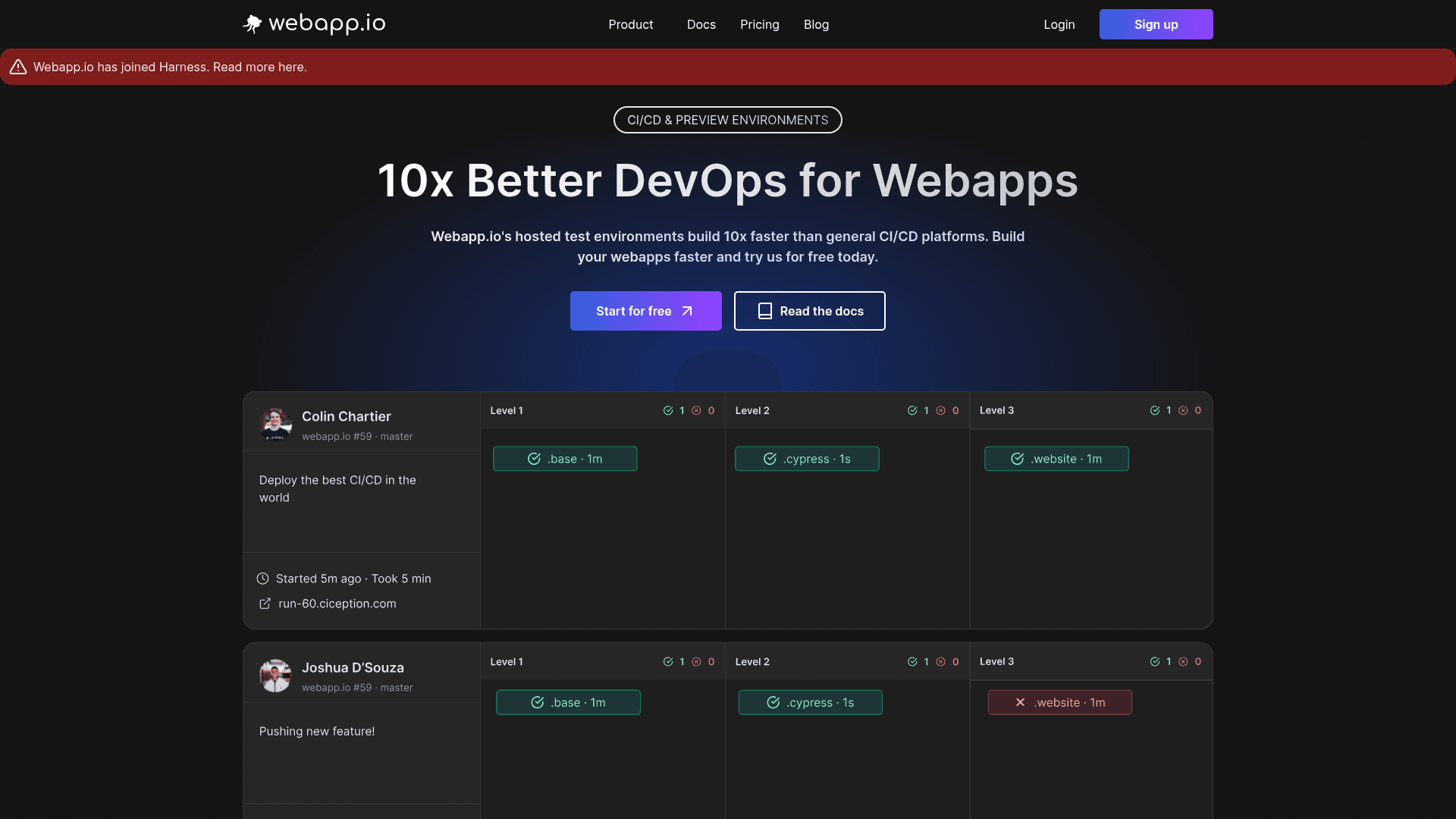Click 'webapp.io #59 · master' under Colin Chartier
The height and width of the screenshot is (819, 1456).
click(357, 436)
